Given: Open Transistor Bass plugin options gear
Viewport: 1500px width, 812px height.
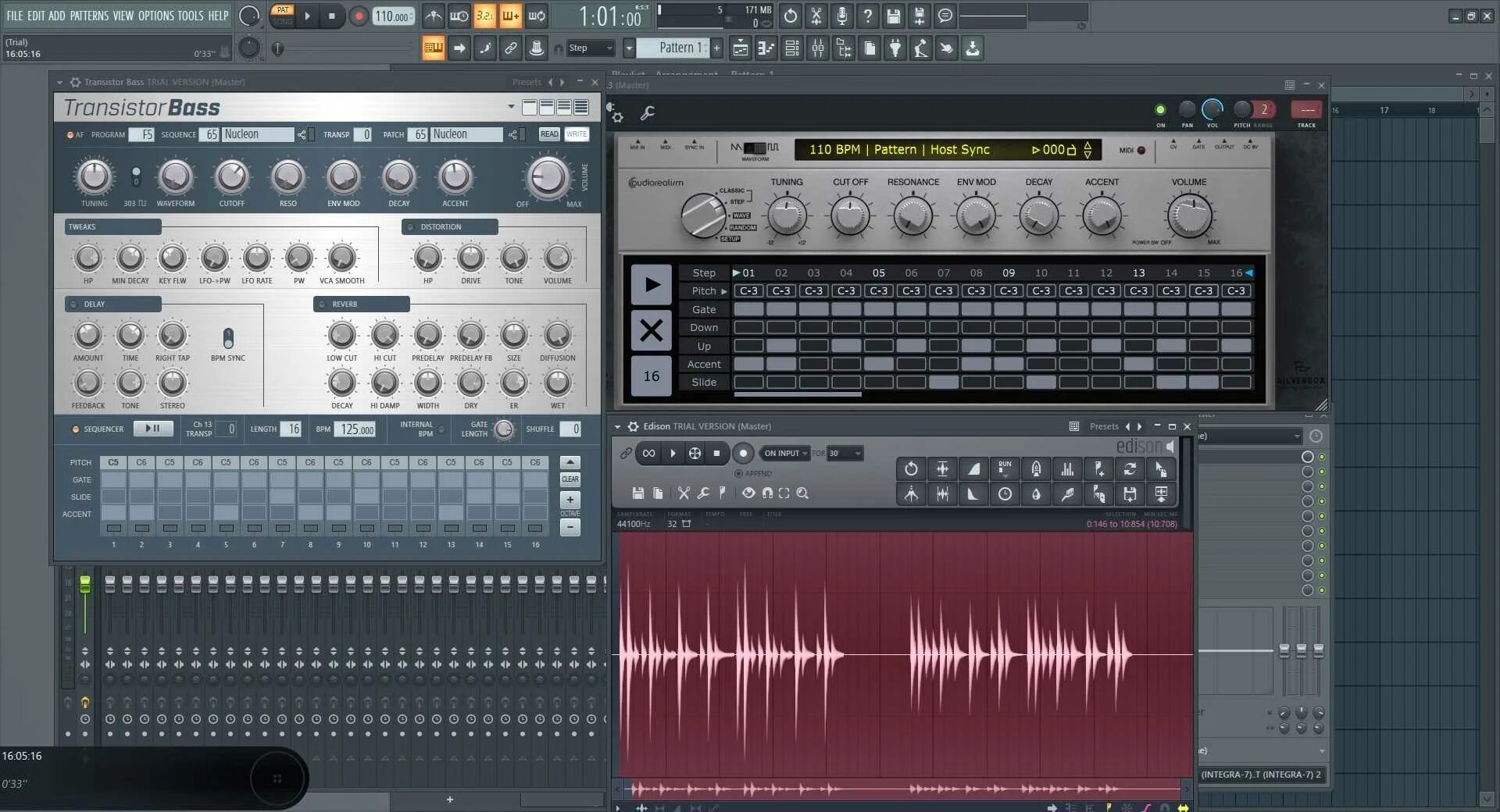Looking at the screenshot, I should click(75, 82).
